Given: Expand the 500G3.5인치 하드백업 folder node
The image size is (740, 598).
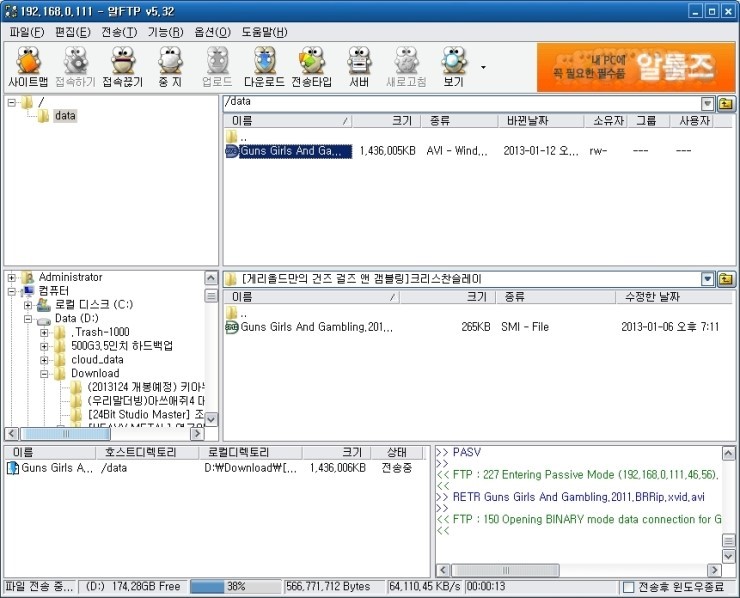Looking at the screenshot, I should [x=44, y=346].
